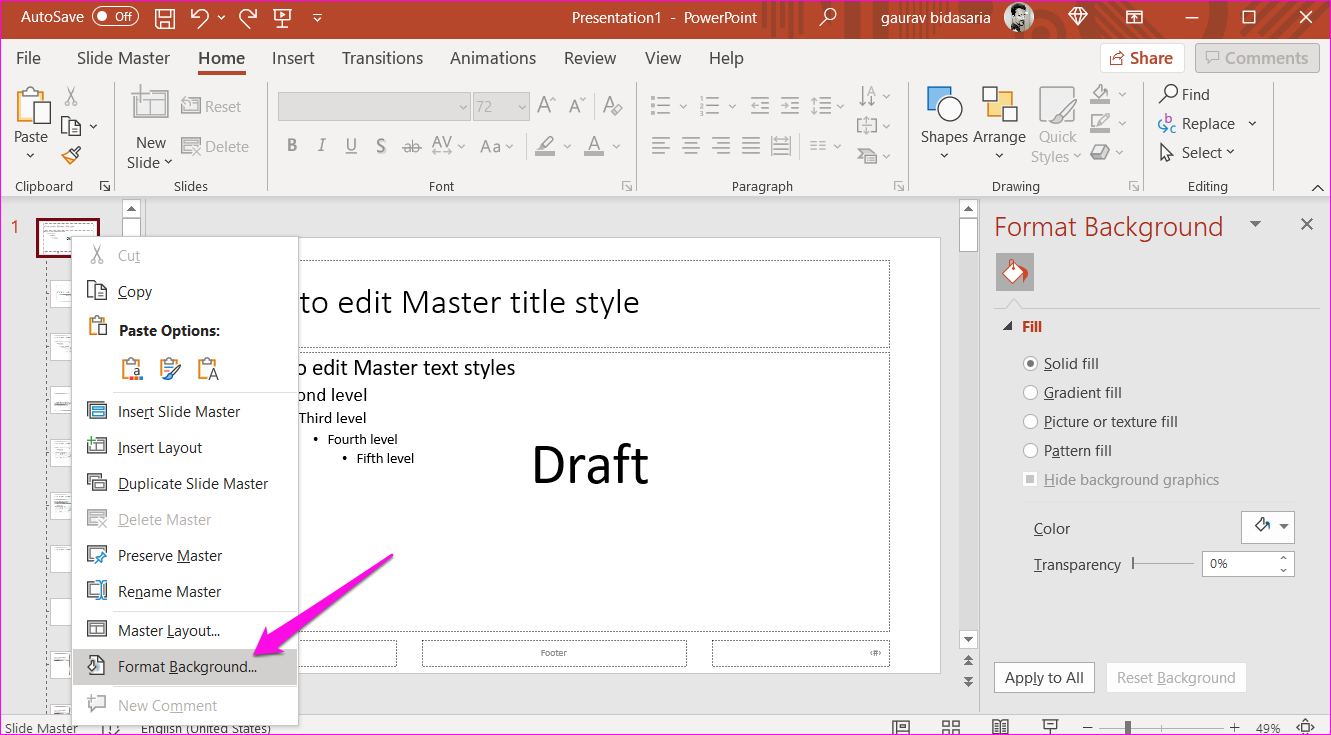This screenshot has height=735, width=1331.
Task: Click the Italic formatting icon
Action: coord(321,146)
